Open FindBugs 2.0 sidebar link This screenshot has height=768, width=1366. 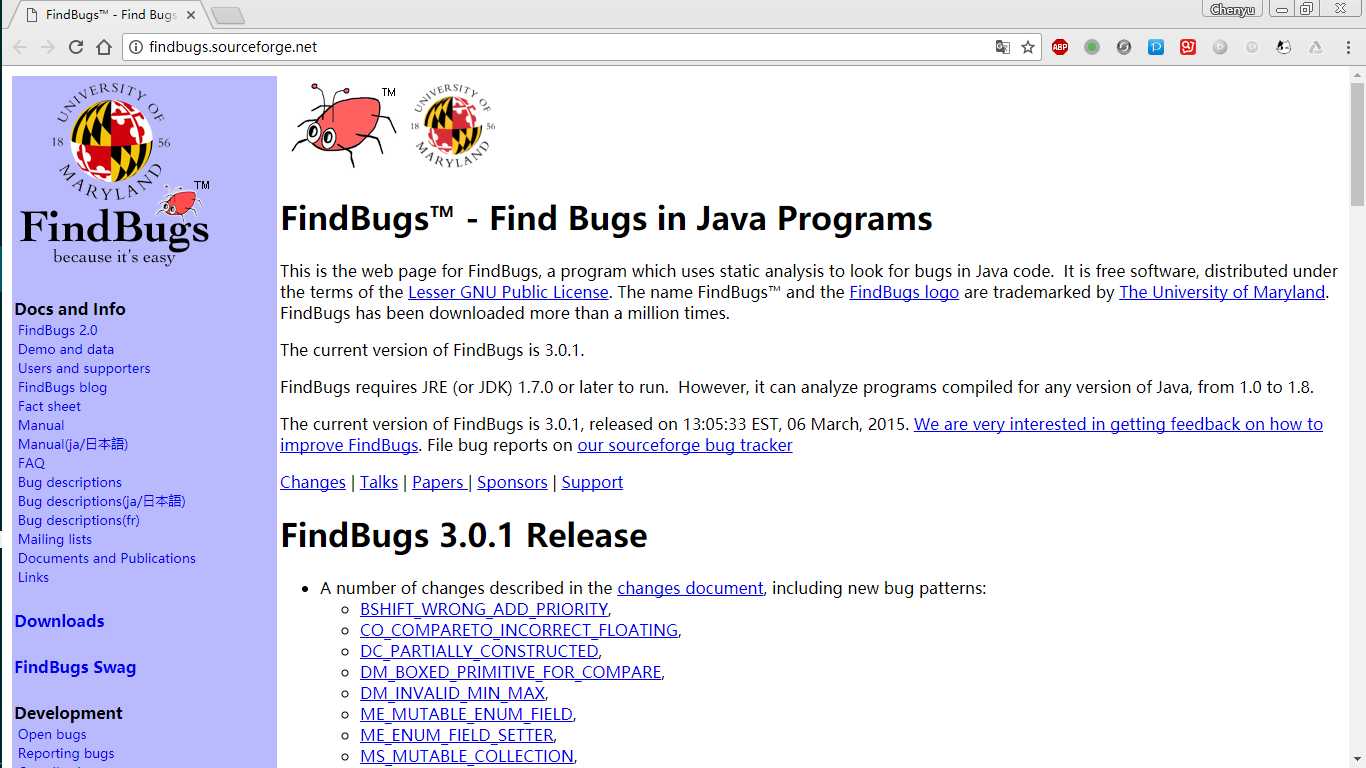(x=57, y=330)
